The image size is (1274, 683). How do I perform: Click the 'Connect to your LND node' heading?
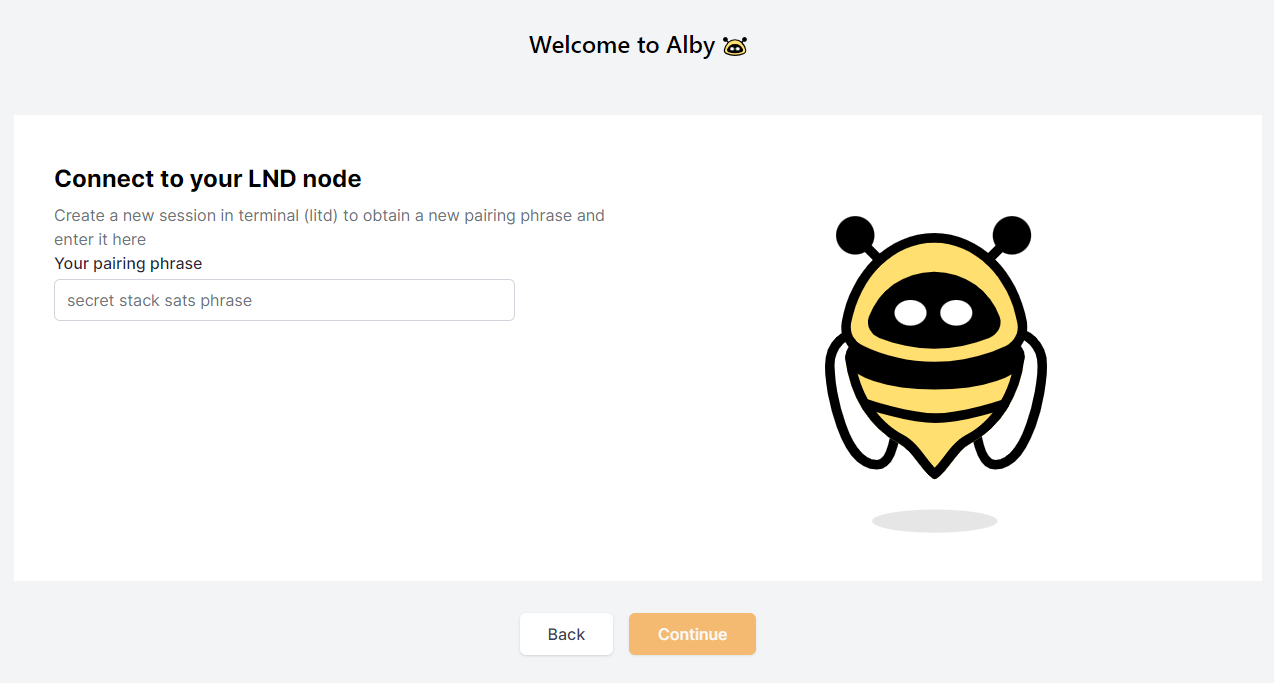coord(208,179)
